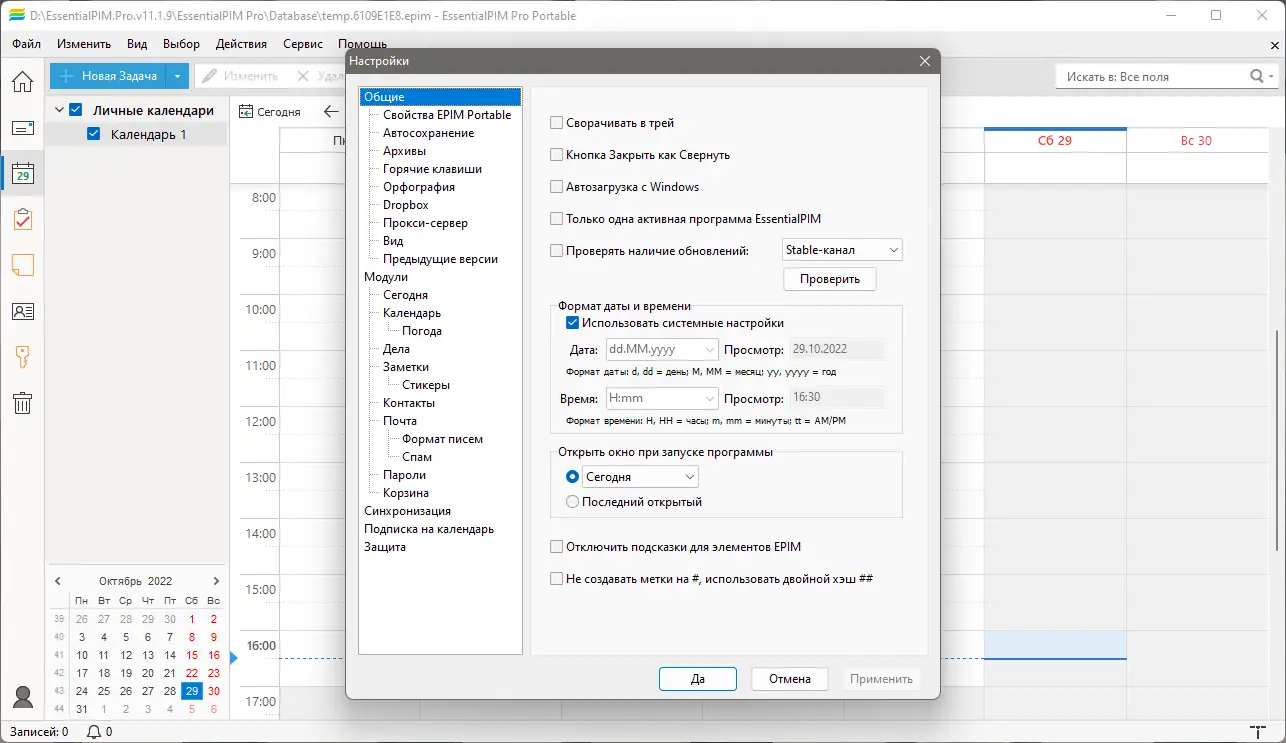Screen dimensions: 1286x743
Task: Create item with Новая Задача button
Action: pos(109,76)
